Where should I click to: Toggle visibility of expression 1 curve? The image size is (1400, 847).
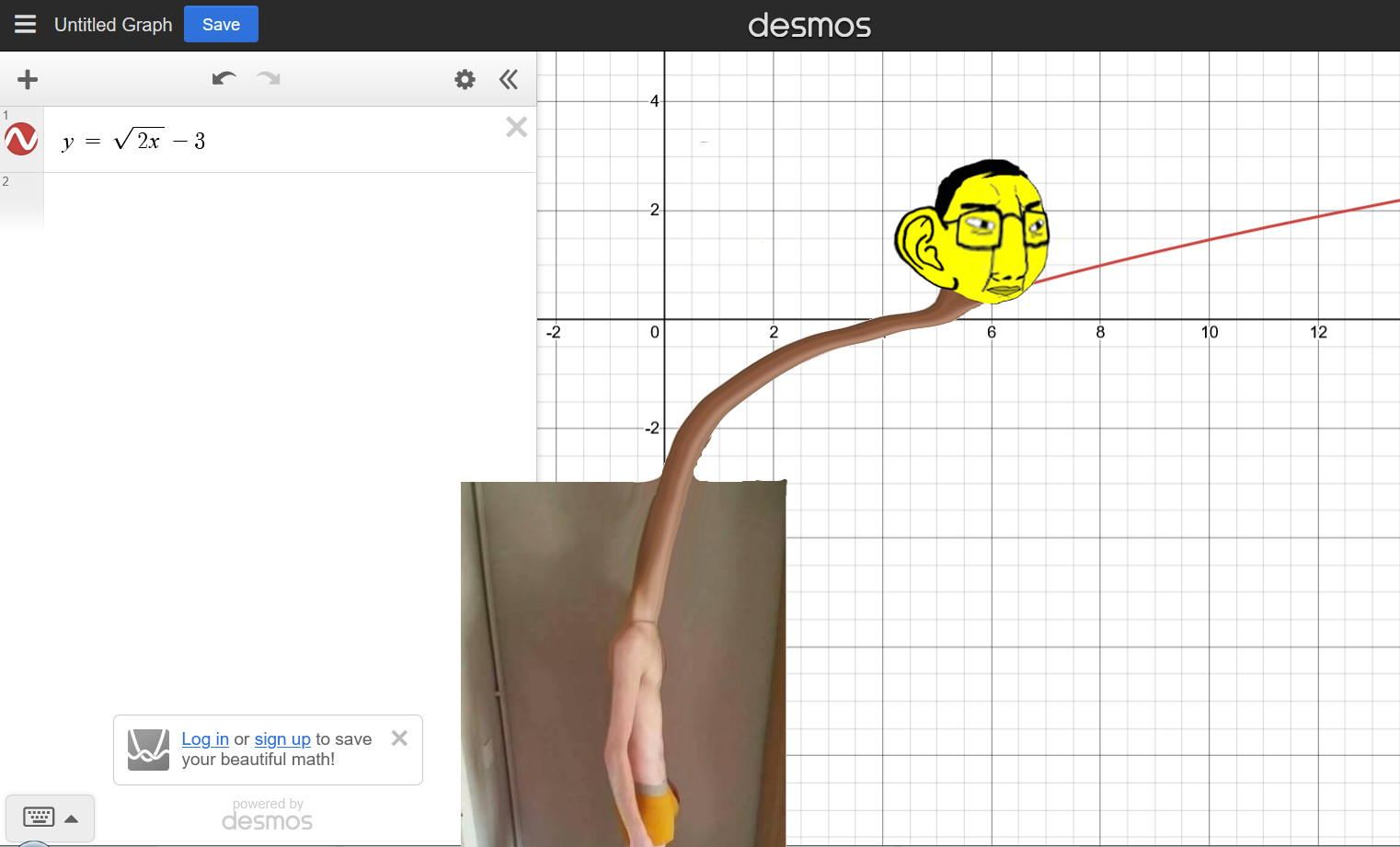pyautogui.click(x=21, y=140)
